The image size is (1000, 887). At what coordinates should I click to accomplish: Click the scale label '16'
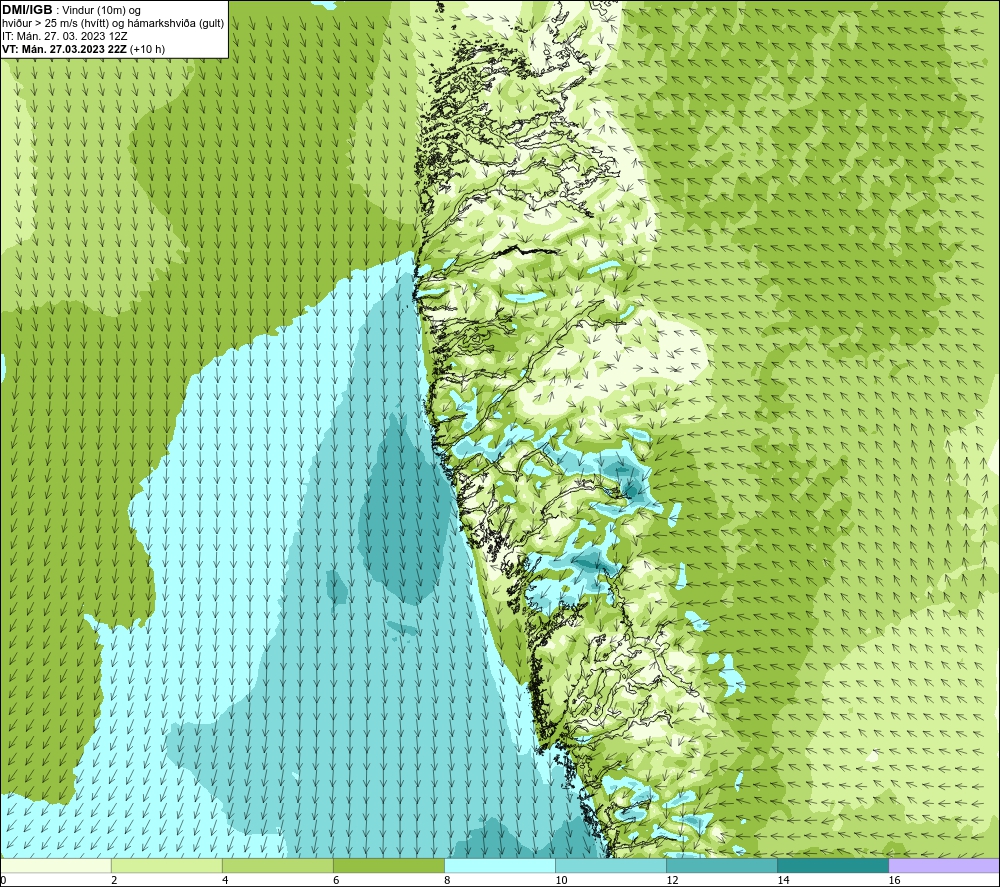tap(894, 880)
